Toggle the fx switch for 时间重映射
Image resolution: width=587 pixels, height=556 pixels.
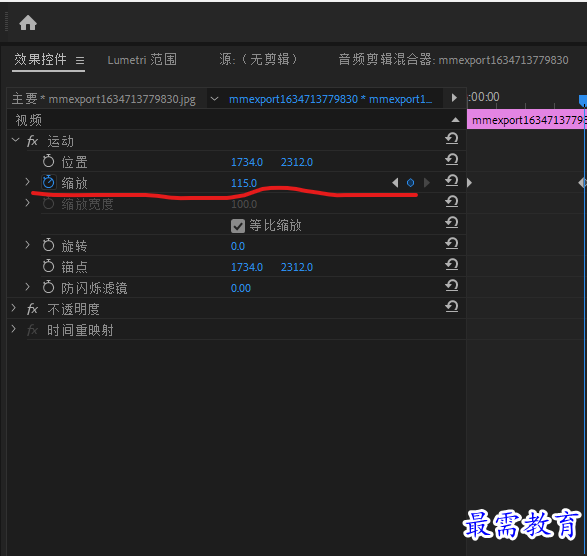[33, 330]
